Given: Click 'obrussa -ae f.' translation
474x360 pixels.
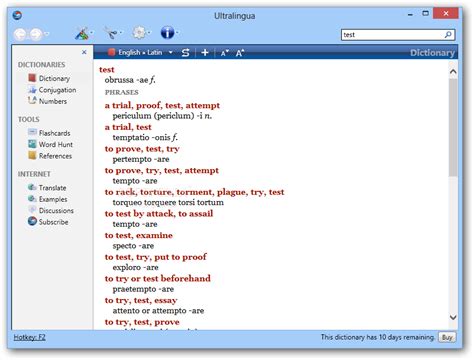Looking at the screenshot, I should click(x=130, y=80).
